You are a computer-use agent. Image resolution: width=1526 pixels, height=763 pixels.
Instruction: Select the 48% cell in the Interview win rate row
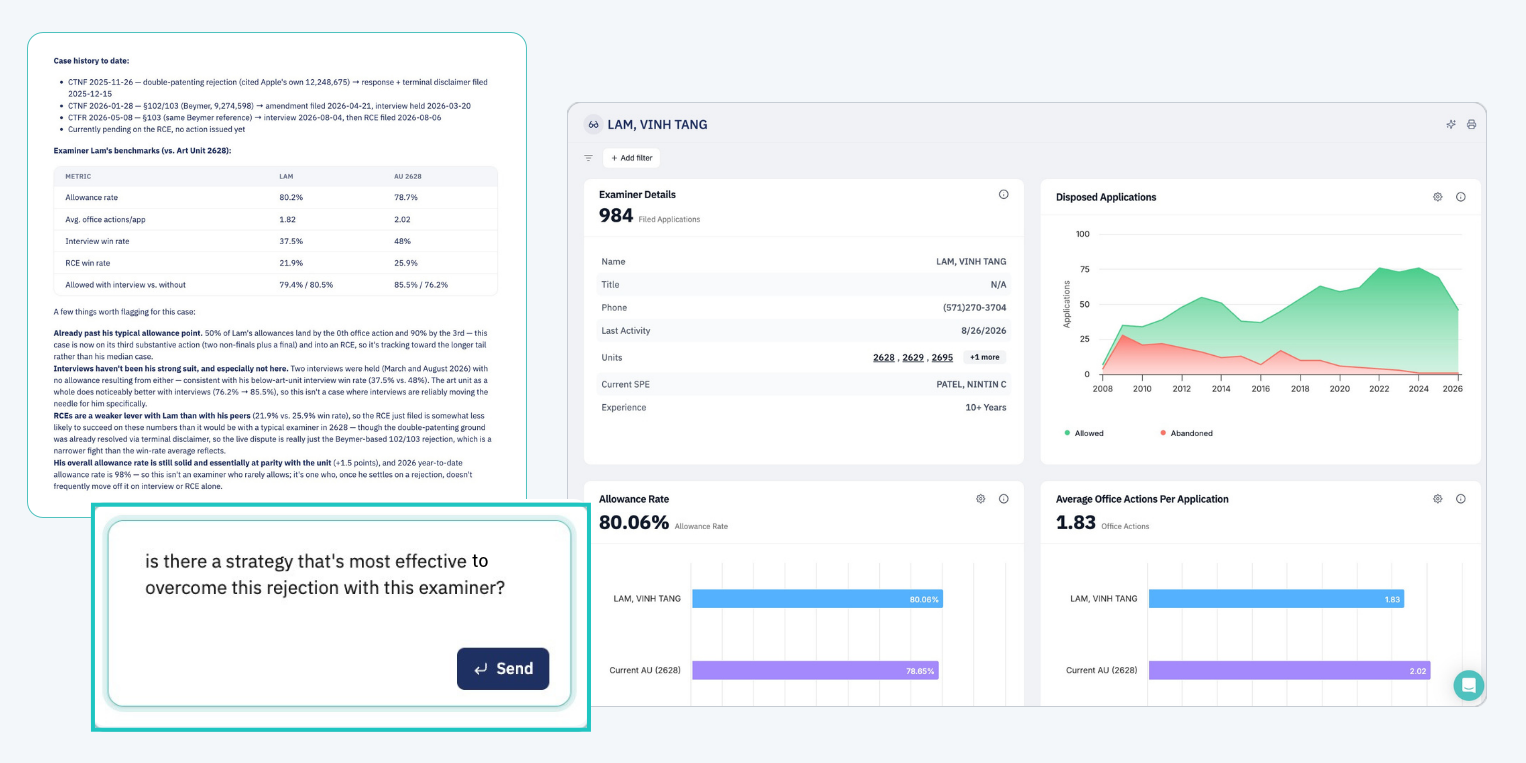(x=403, y=241)
